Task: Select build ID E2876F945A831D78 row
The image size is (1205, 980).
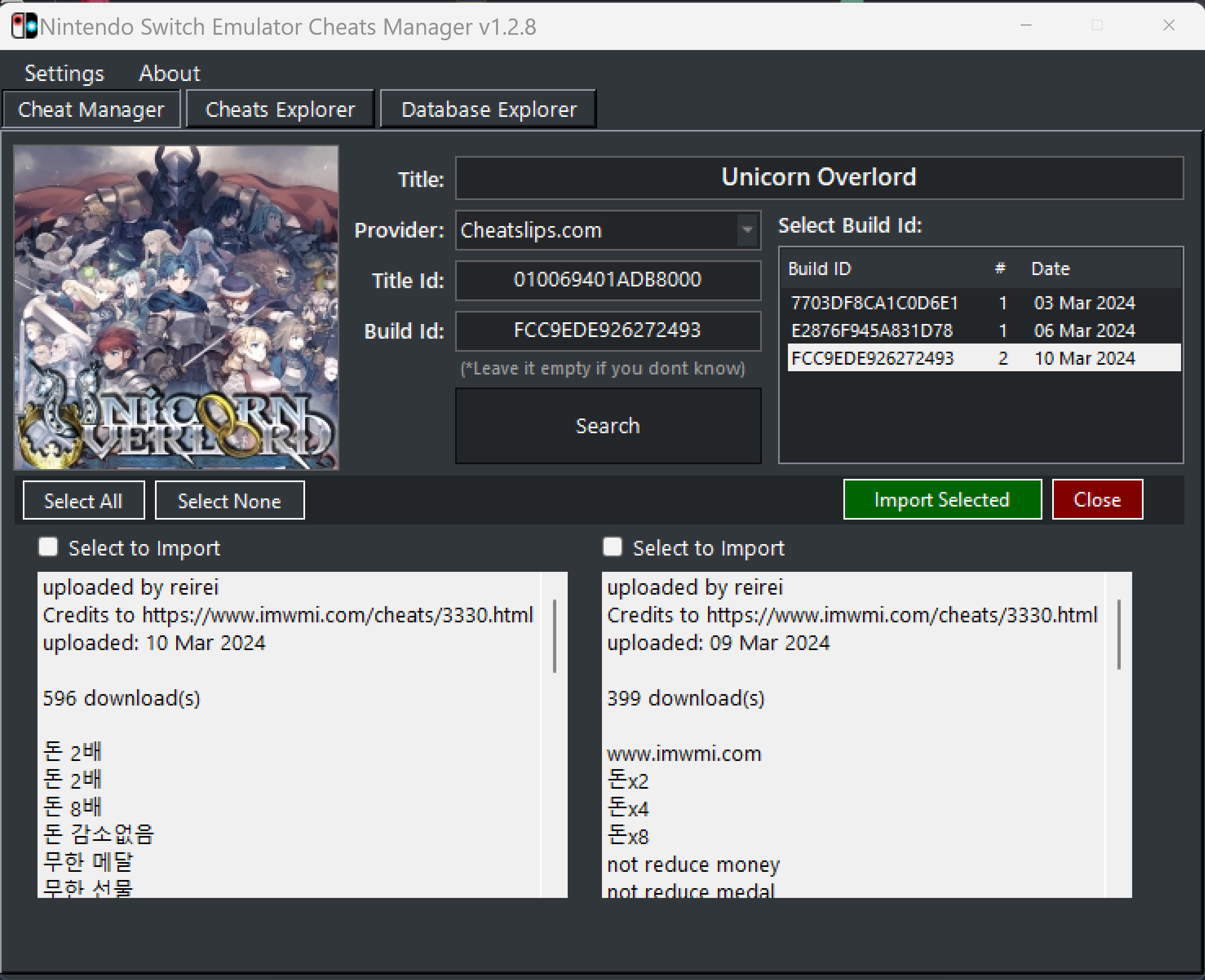Action: pyautogui.click(x=984, y=330)
